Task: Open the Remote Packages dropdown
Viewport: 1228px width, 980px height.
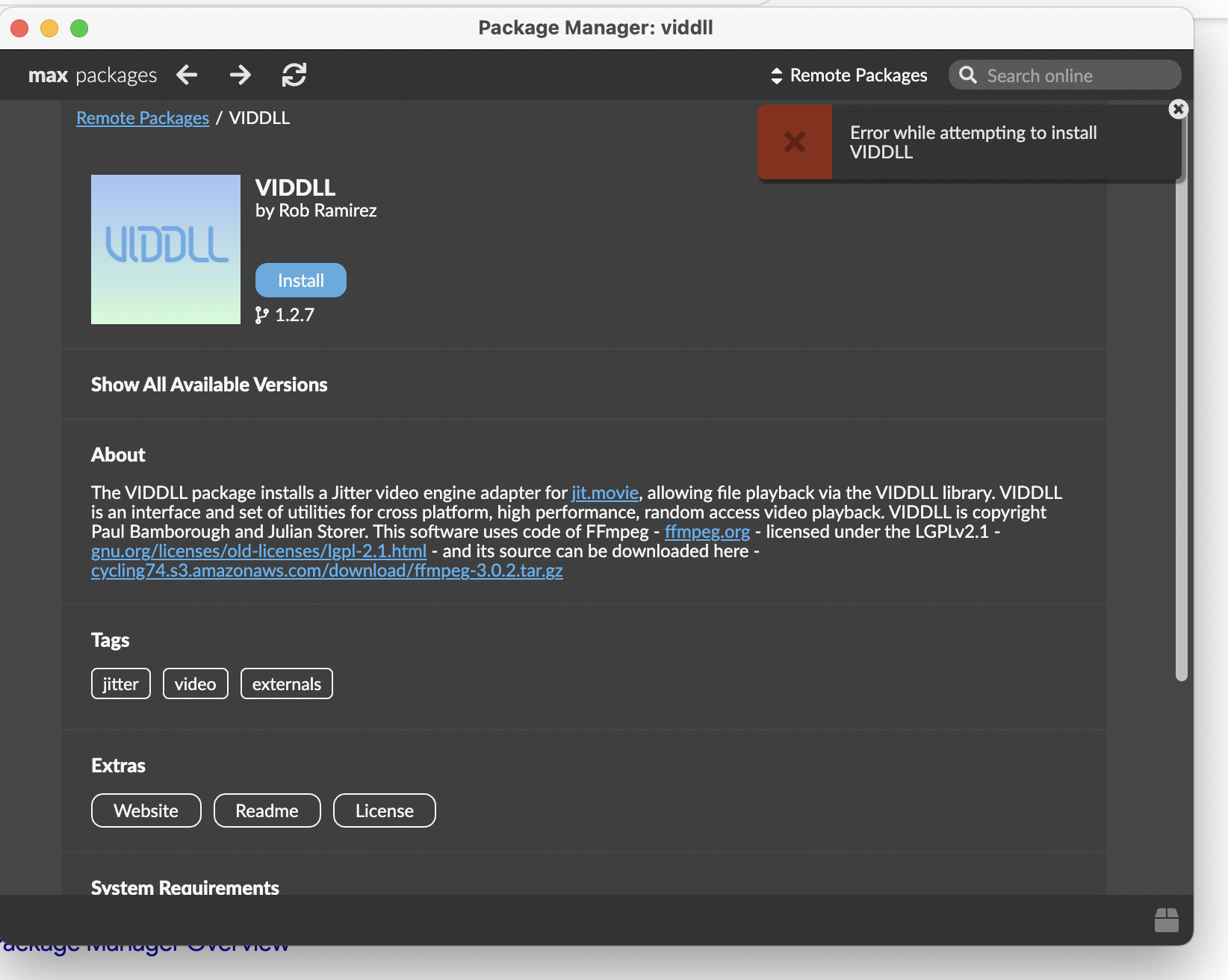Action: (849, 75)
